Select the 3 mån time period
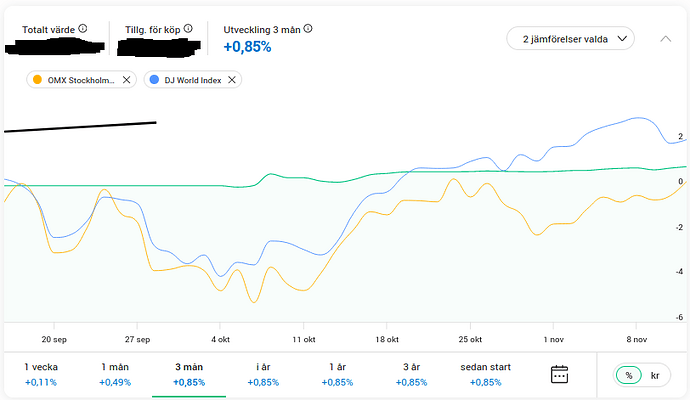The height and width of the screenshot is (400, 690). tap(189, 374)
